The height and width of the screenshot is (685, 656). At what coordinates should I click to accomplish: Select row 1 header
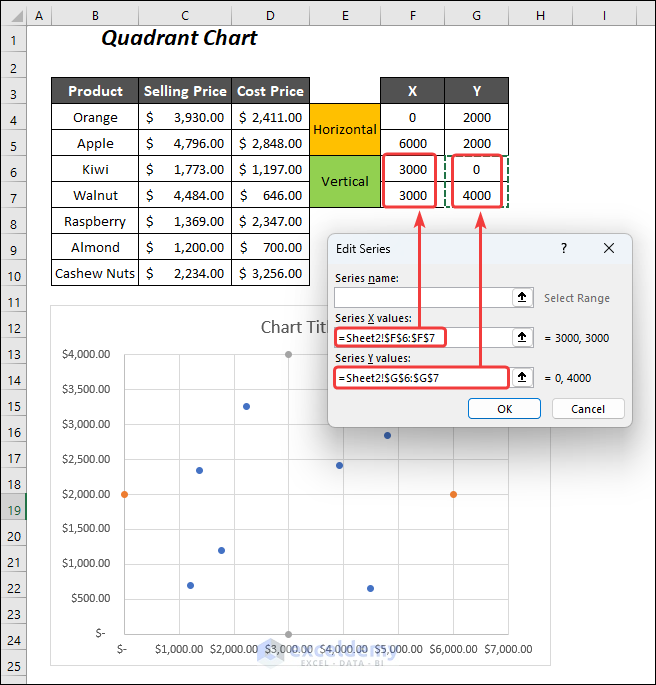tap(14, 41)
